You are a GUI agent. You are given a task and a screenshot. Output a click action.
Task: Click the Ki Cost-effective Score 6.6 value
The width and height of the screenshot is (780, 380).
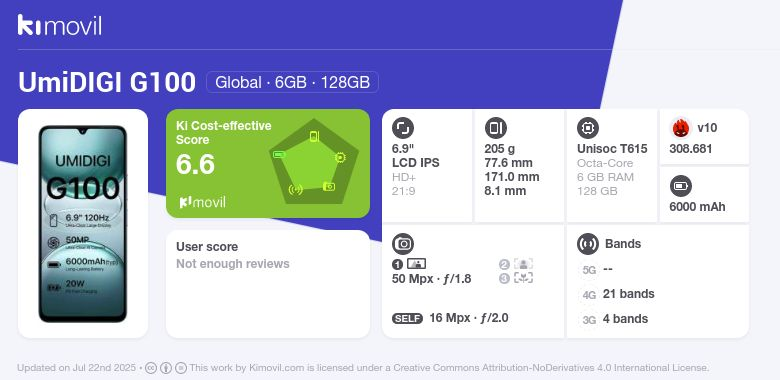195,165
